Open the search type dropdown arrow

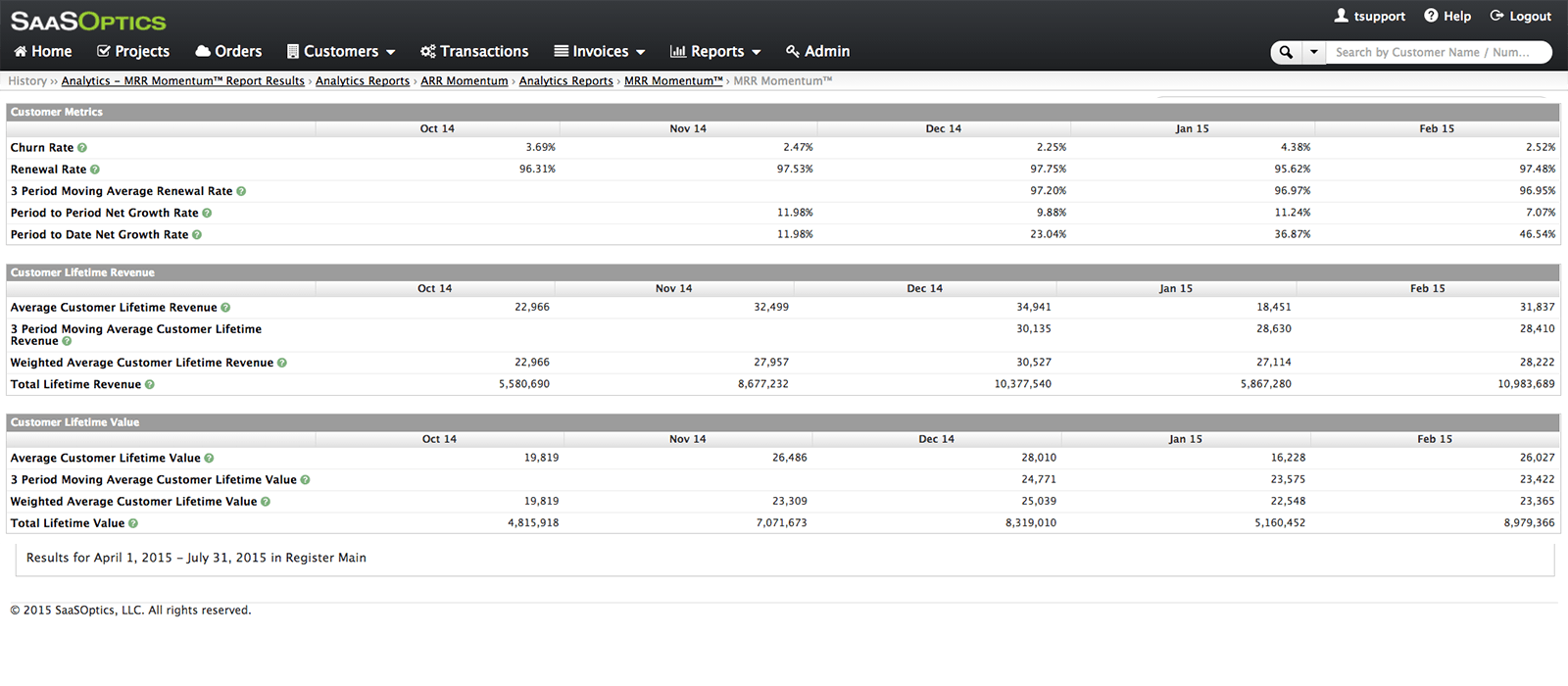[x=1314, y=52]
